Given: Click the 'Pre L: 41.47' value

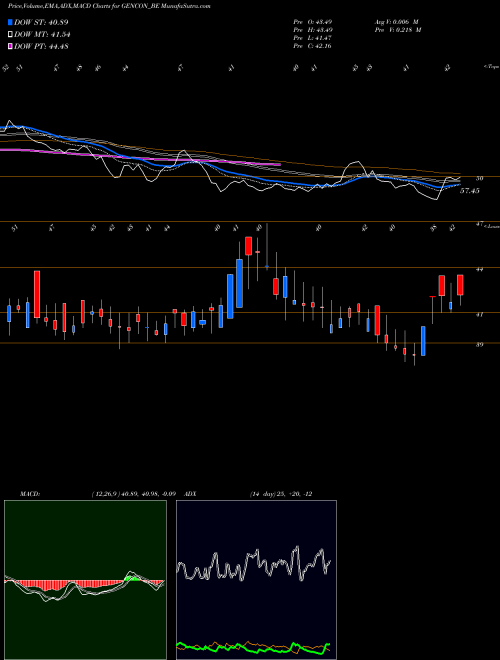Looking at the screenshot, I should 313,38.
